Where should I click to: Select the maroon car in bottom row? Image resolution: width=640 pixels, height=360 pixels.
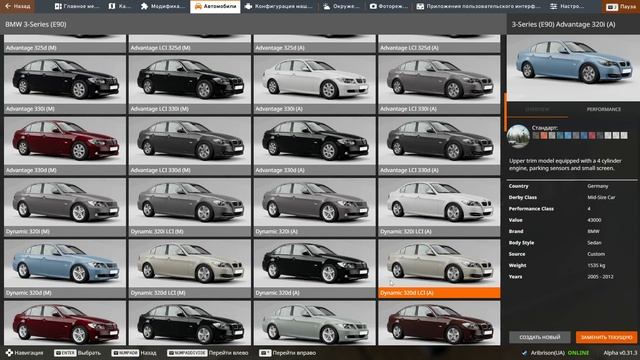coord(439,323)
